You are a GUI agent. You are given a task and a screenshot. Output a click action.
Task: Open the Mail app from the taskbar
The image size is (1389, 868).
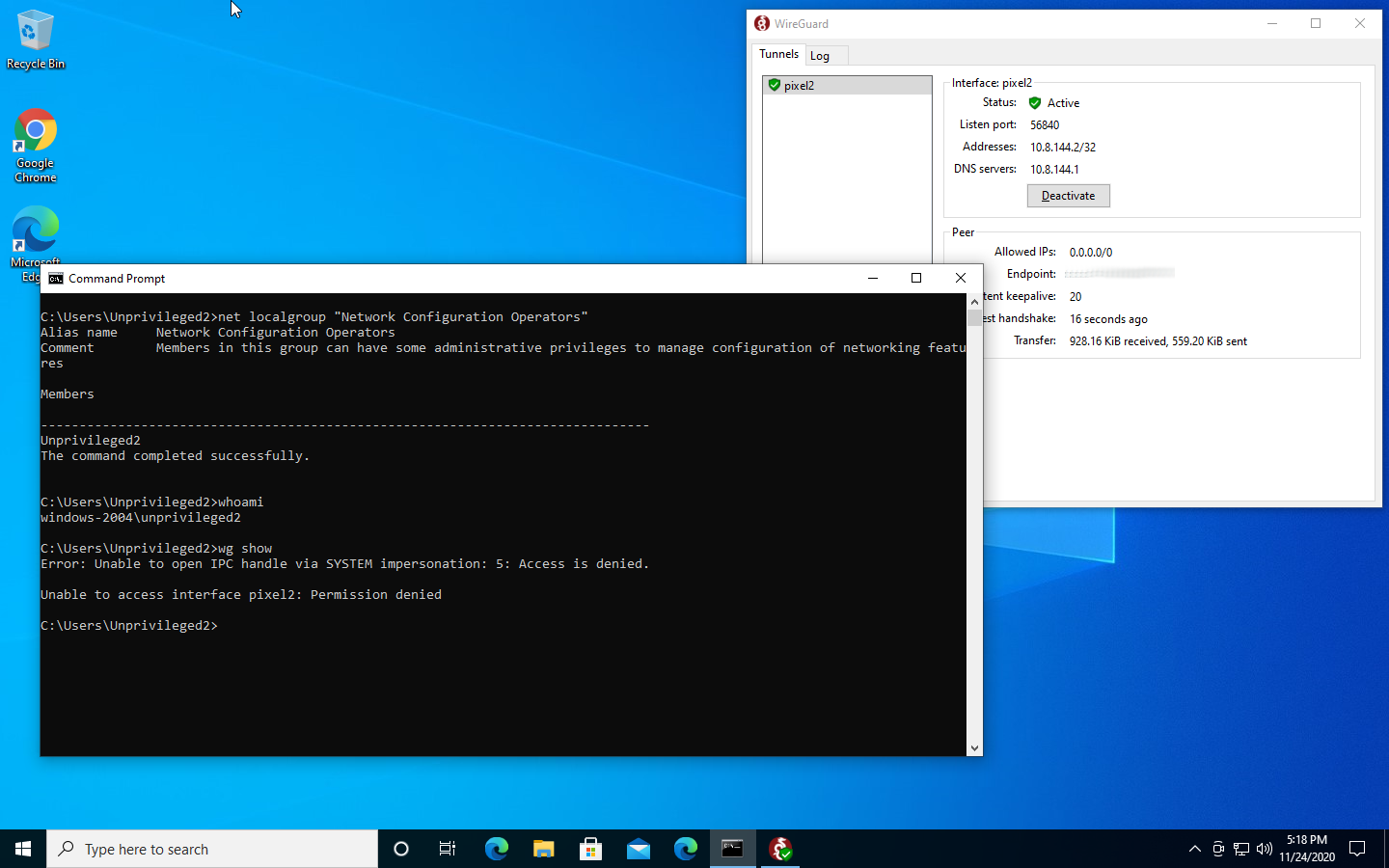click(x=638, y=849)
